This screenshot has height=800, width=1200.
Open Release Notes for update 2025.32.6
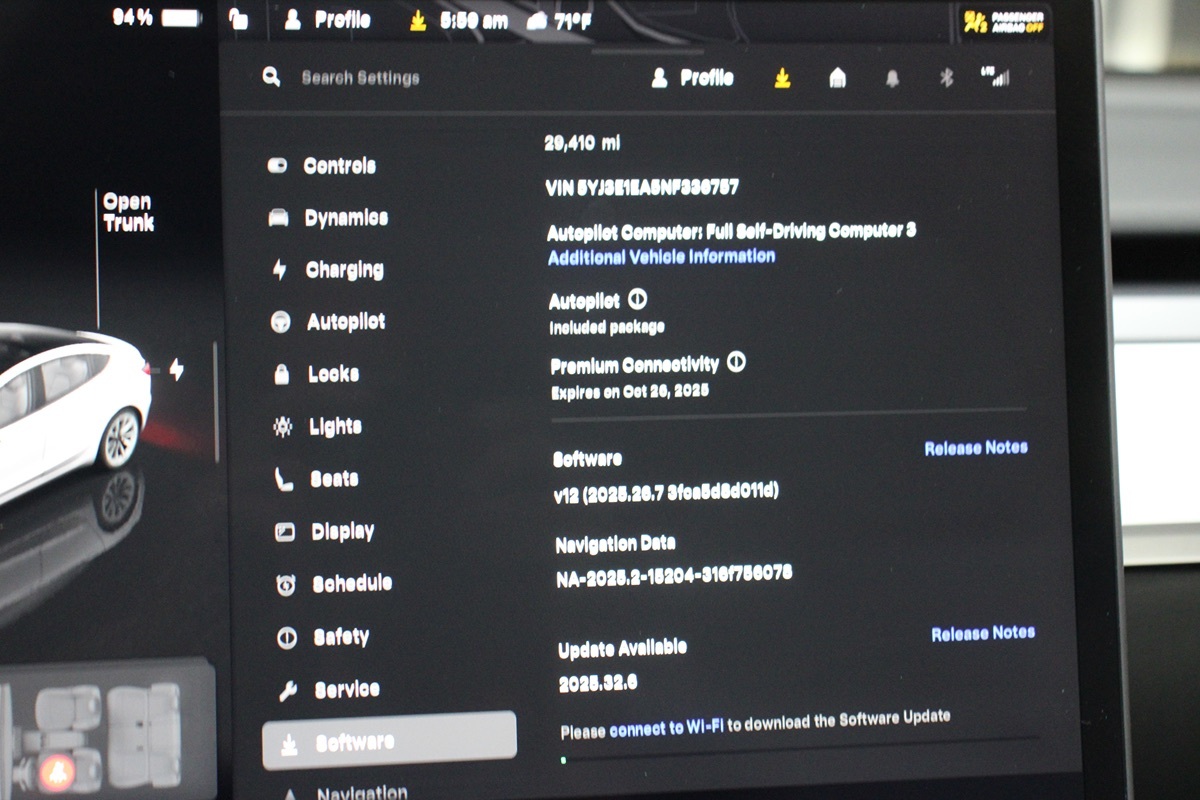tap(982, 633)
